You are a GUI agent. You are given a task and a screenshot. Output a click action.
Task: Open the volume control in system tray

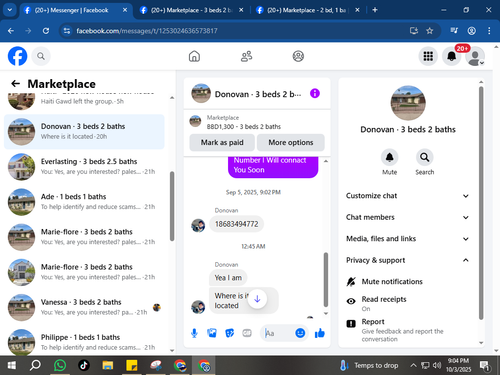(437, 365)
